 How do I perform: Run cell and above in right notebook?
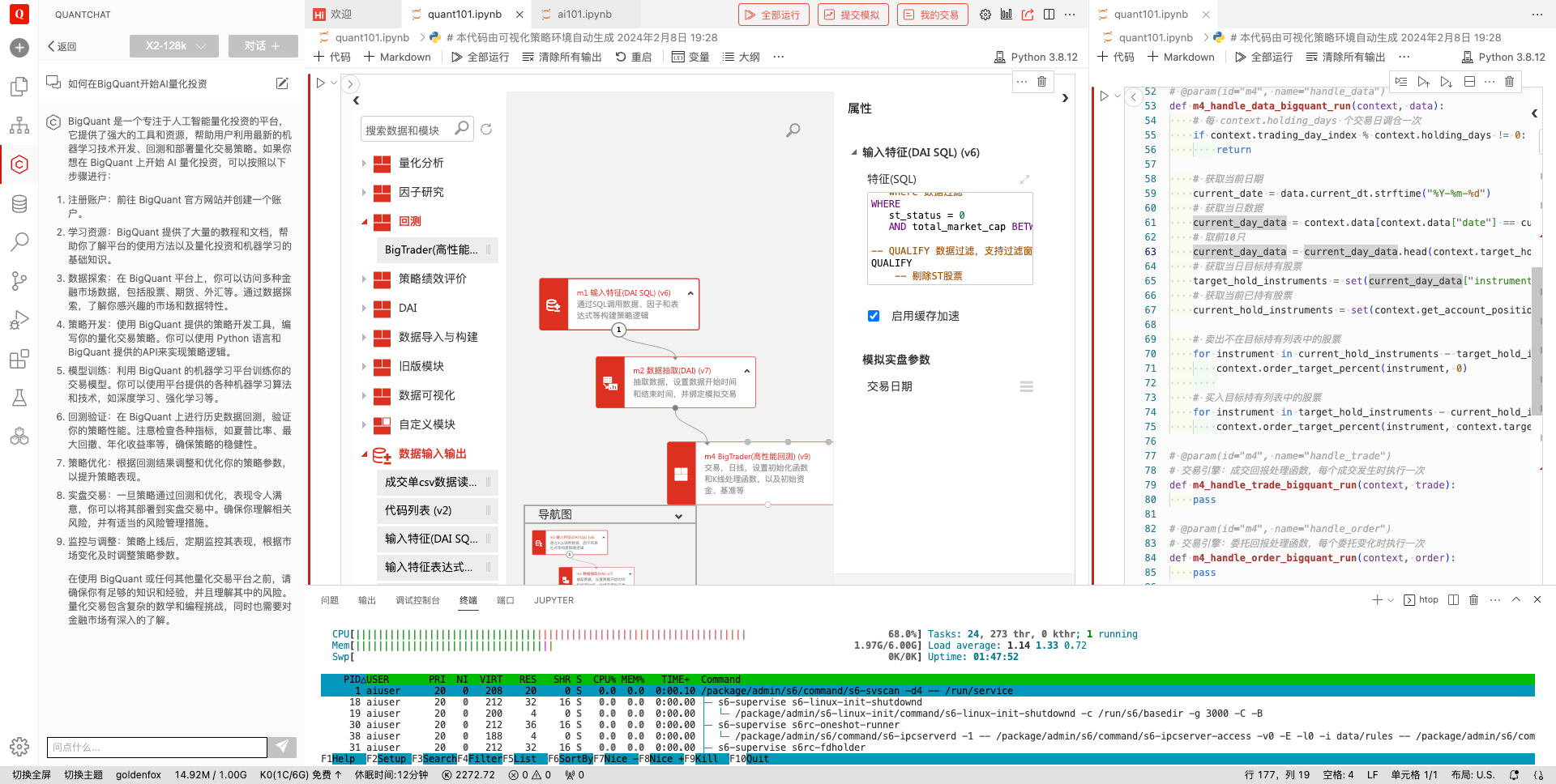pos(1424,82)
